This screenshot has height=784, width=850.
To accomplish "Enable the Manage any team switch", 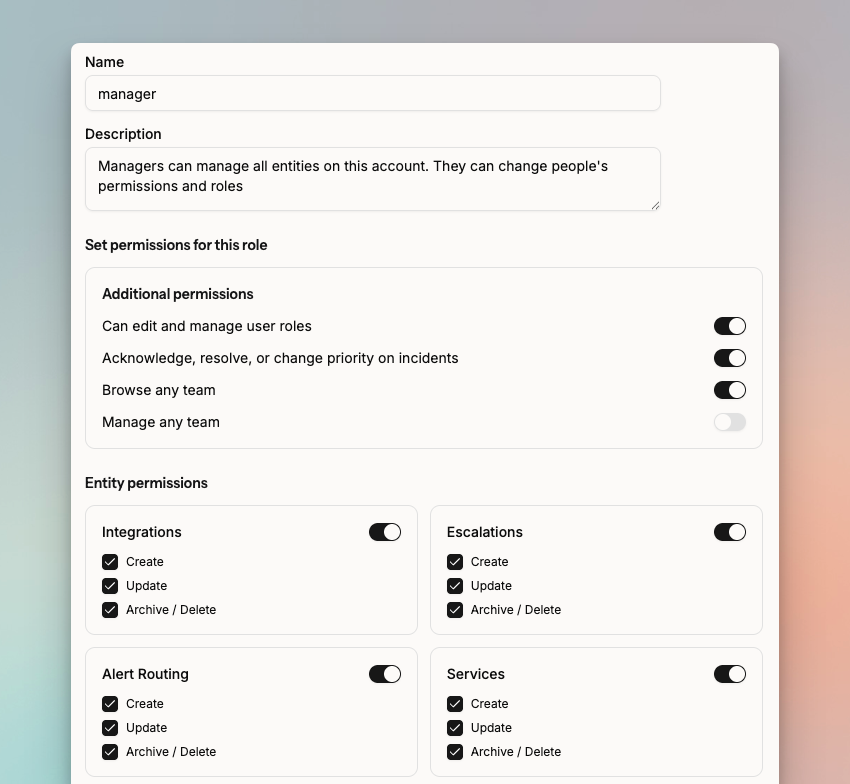I will (x=730, y=422).
